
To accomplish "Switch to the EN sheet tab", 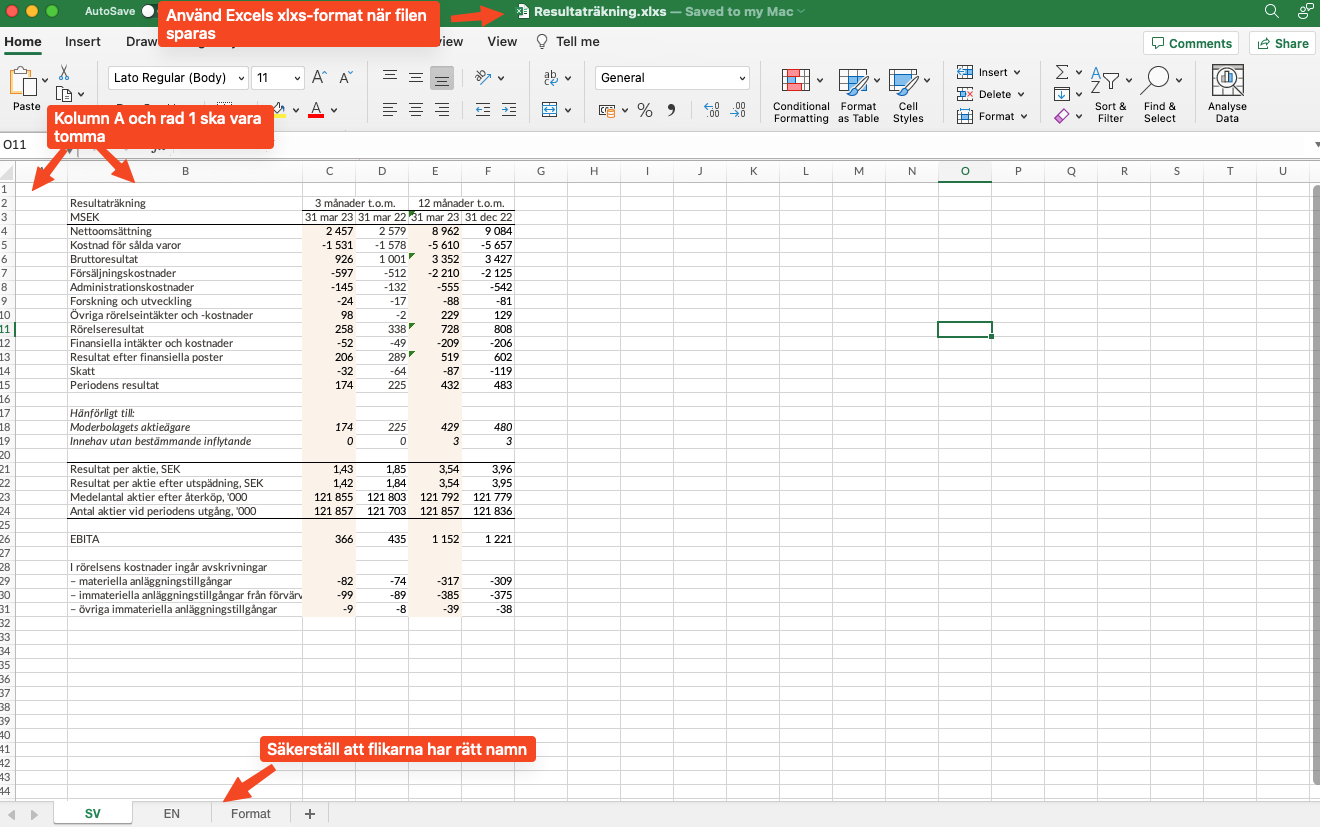I will point(172,814).
